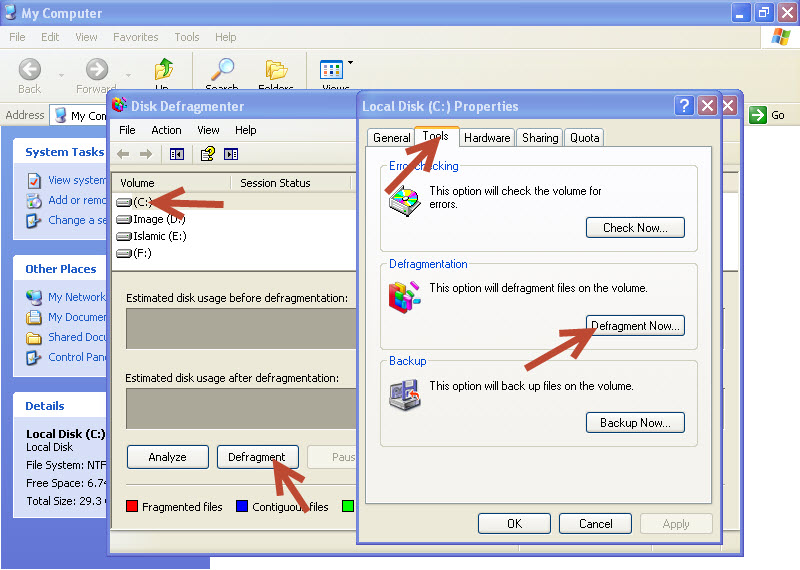Click the Properties dialog help question mark
The height and width of the screenshot is (570, 800).
(684, 106)
